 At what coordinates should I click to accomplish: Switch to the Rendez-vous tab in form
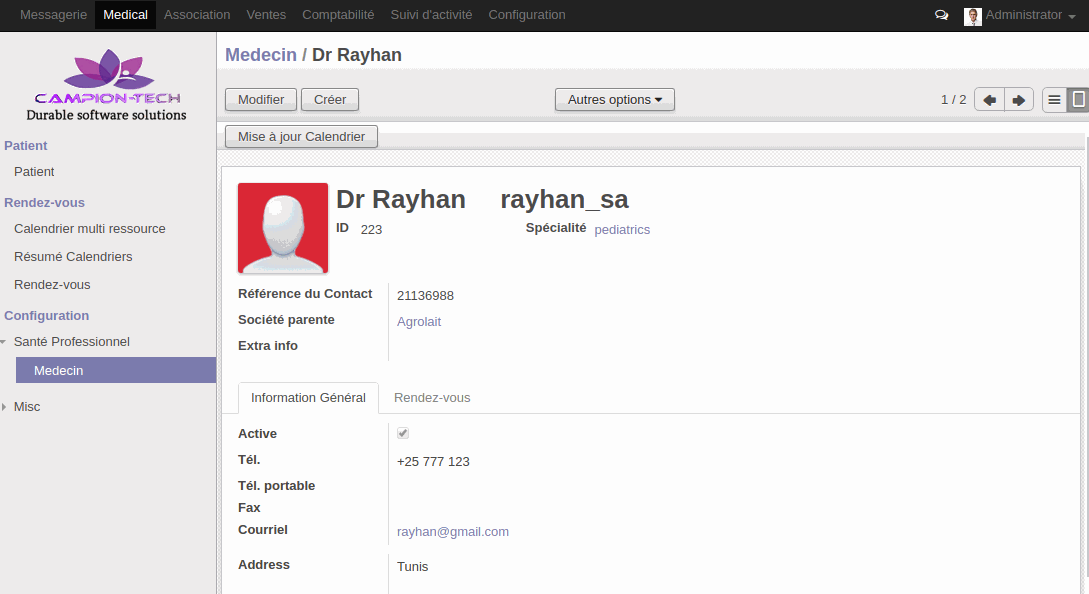[x=432, y=397]
